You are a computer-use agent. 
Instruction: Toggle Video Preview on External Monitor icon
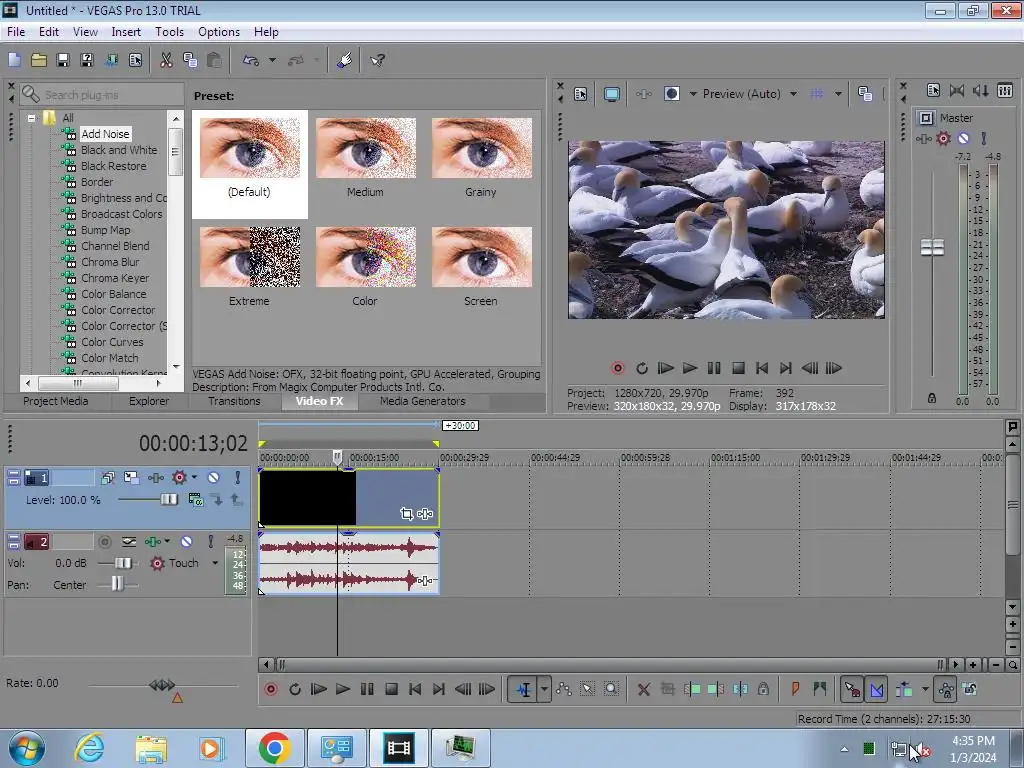point(612,94)
